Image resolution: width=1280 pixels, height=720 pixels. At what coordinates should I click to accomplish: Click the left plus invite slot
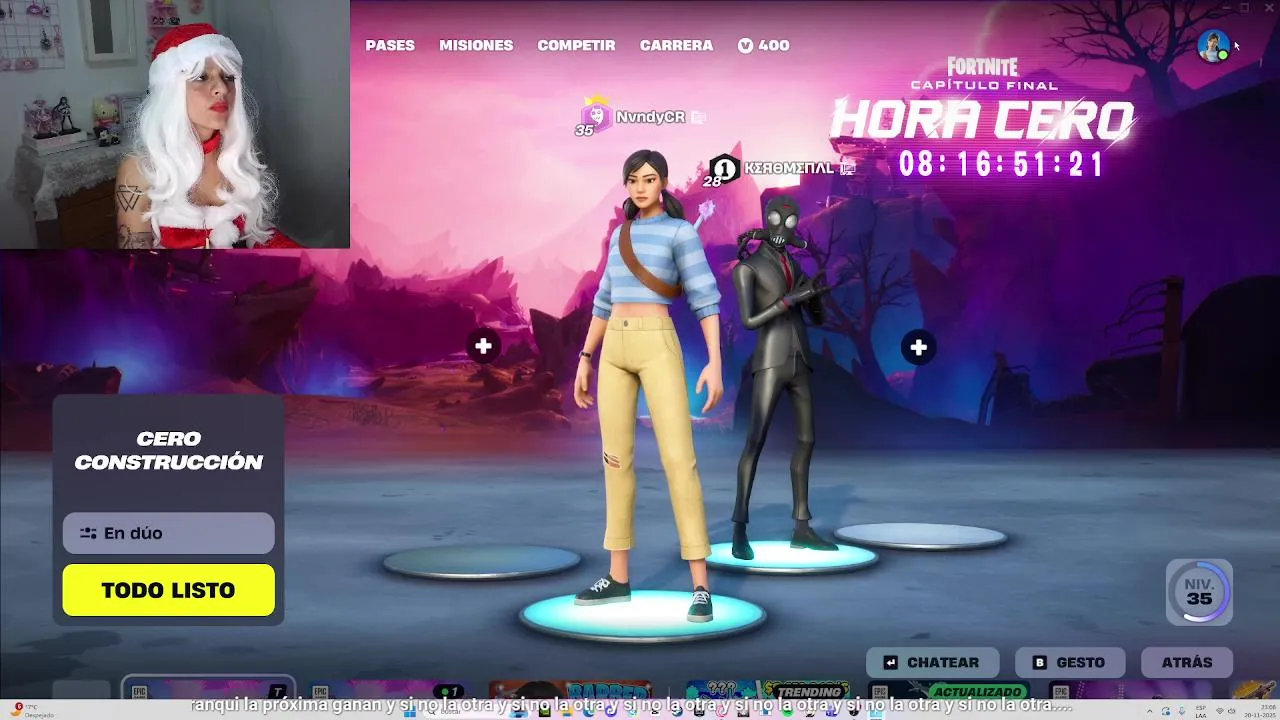coord(483,346)
